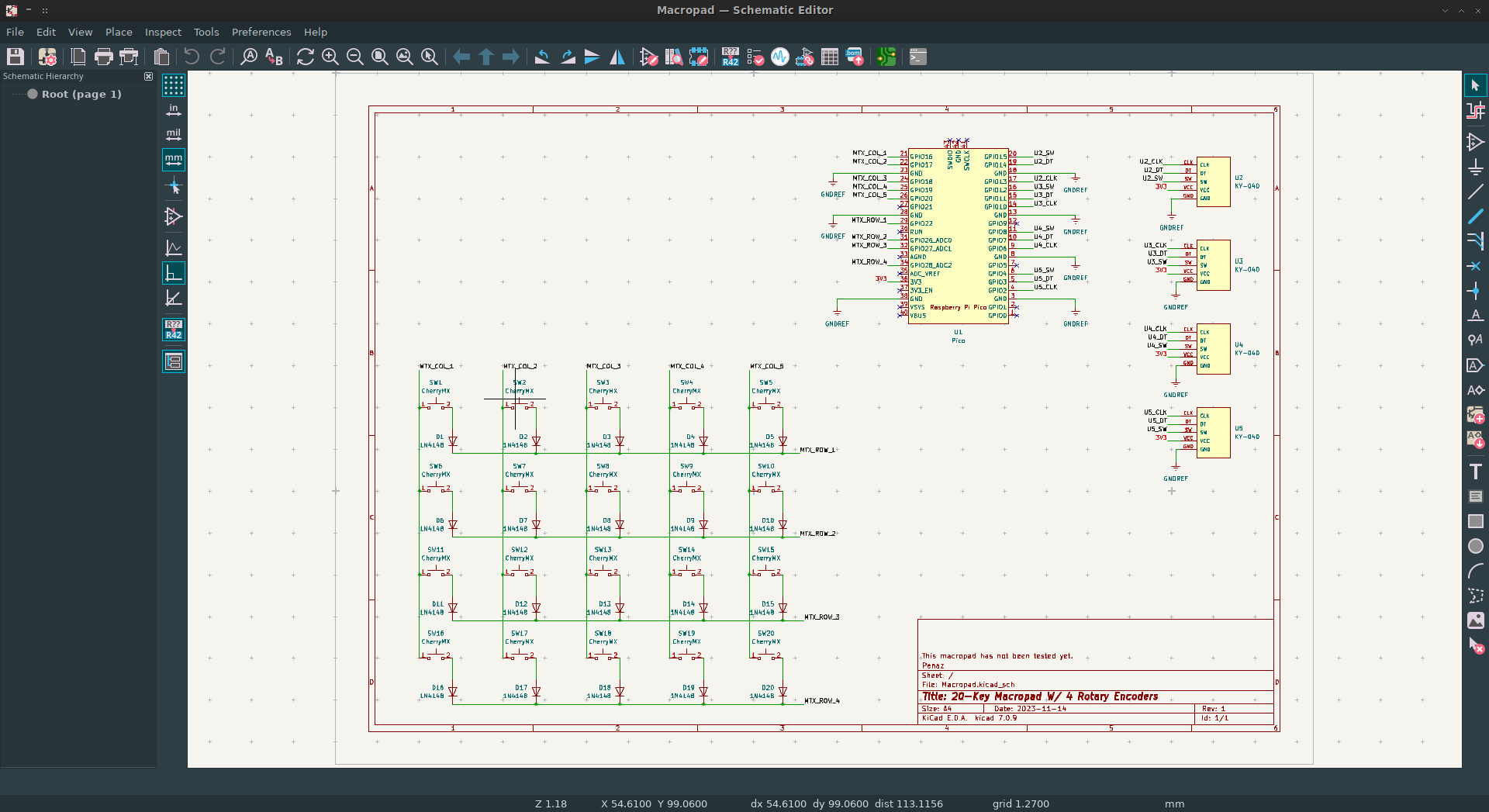Screen dimensions: 1489x812
Task: Toggle automatic annotation in left toolbar
Action: 174,330
